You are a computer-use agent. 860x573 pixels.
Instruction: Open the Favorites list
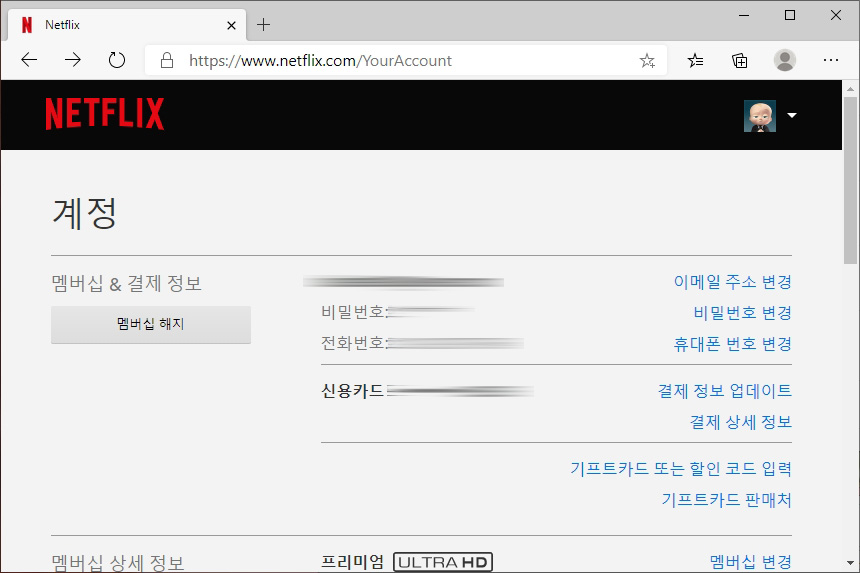pyautogui.click(x=695, y=60)
